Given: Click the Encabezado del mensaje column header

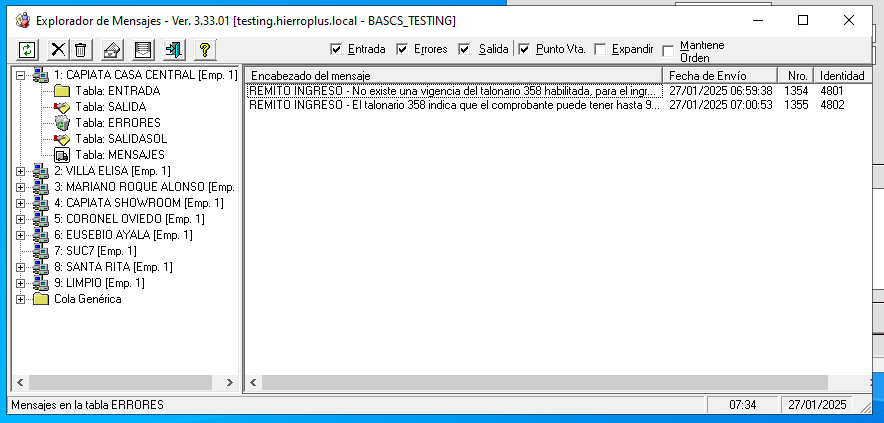Looking at the screenshot, I should (x=453, y=75).
